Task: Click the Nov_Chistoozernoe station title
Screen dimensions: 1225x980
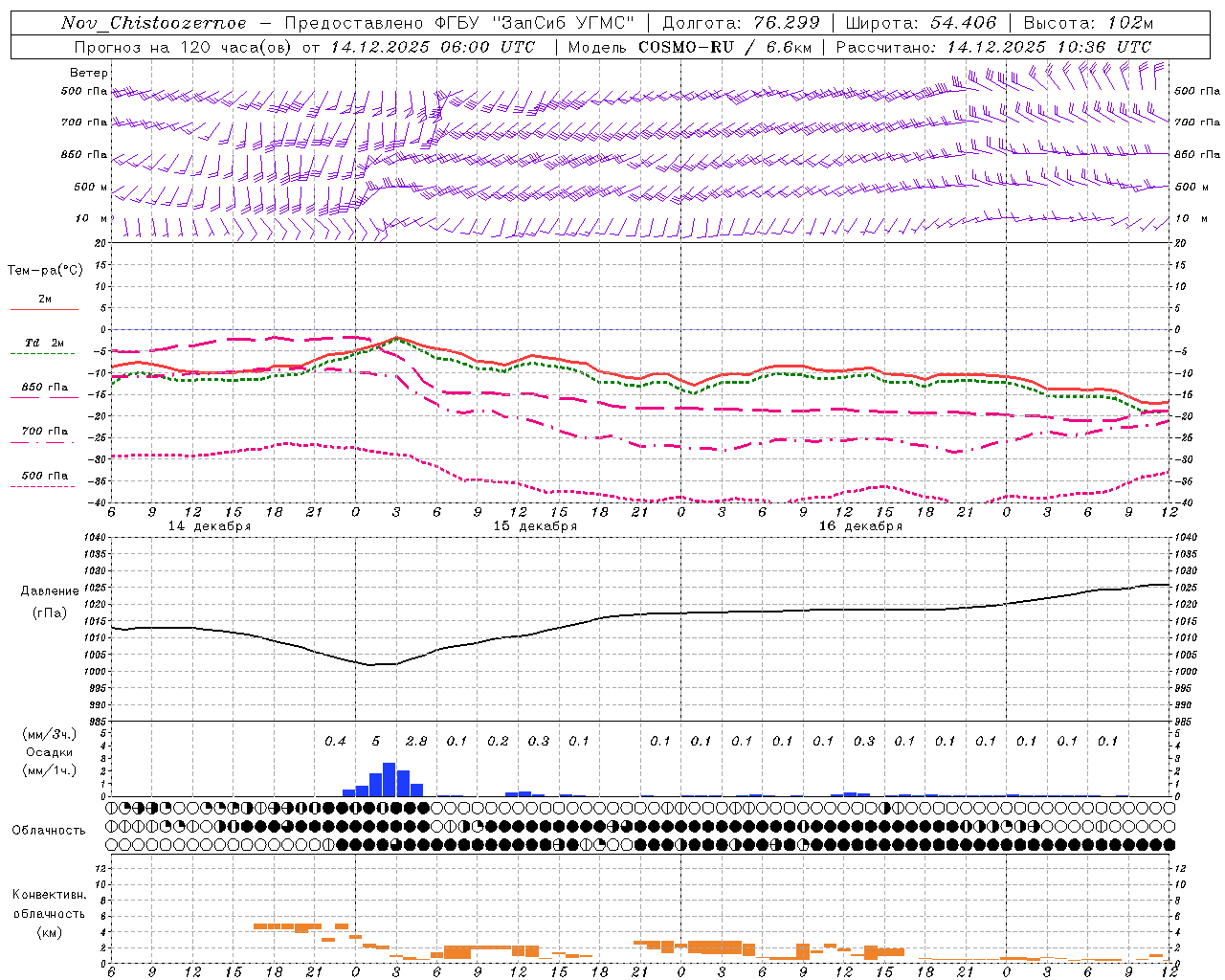Action: 154,23
